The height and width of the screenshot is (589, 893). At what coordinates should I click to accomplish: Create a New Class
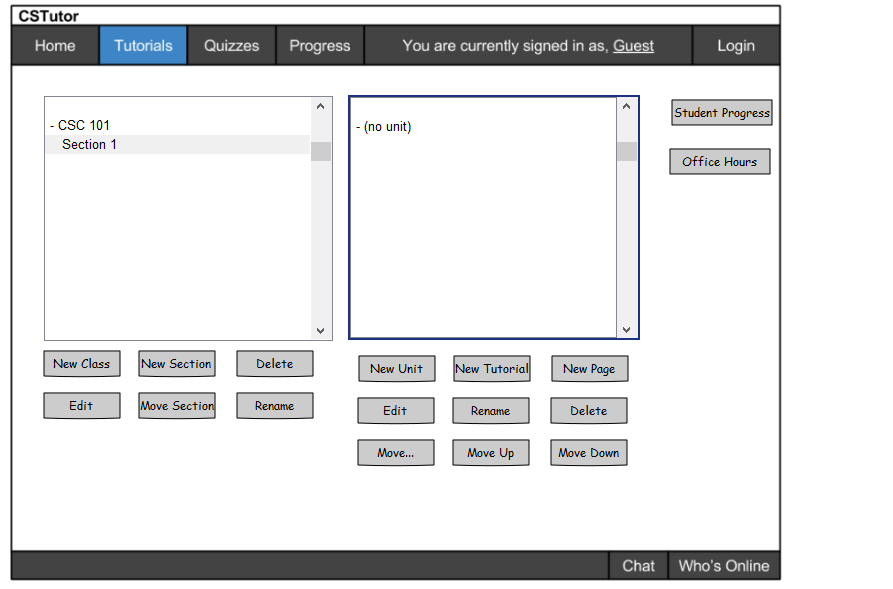point(82,363)
